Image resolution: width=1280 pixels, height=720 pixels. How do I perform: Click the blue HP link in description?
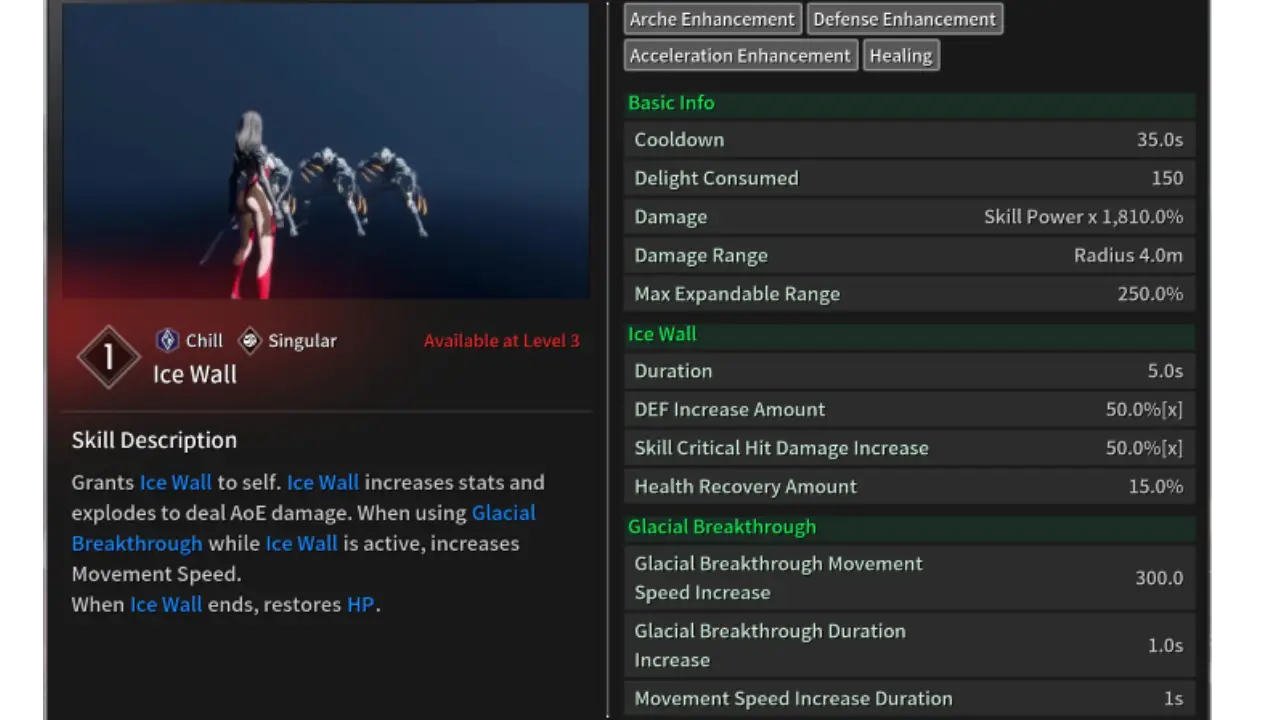point(360,605)
